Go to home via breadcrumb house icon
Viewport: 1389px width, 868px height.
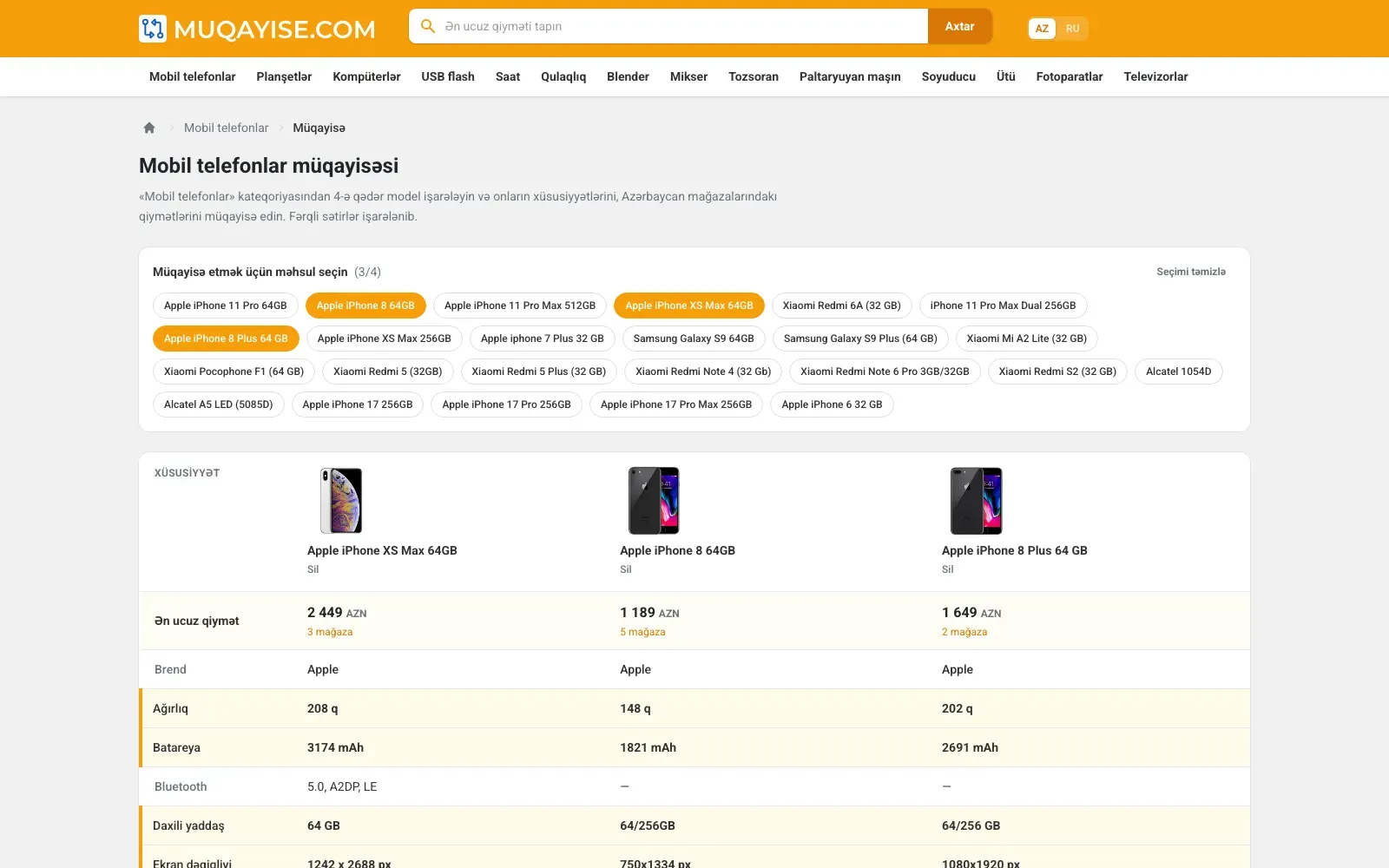click(149, 128)
